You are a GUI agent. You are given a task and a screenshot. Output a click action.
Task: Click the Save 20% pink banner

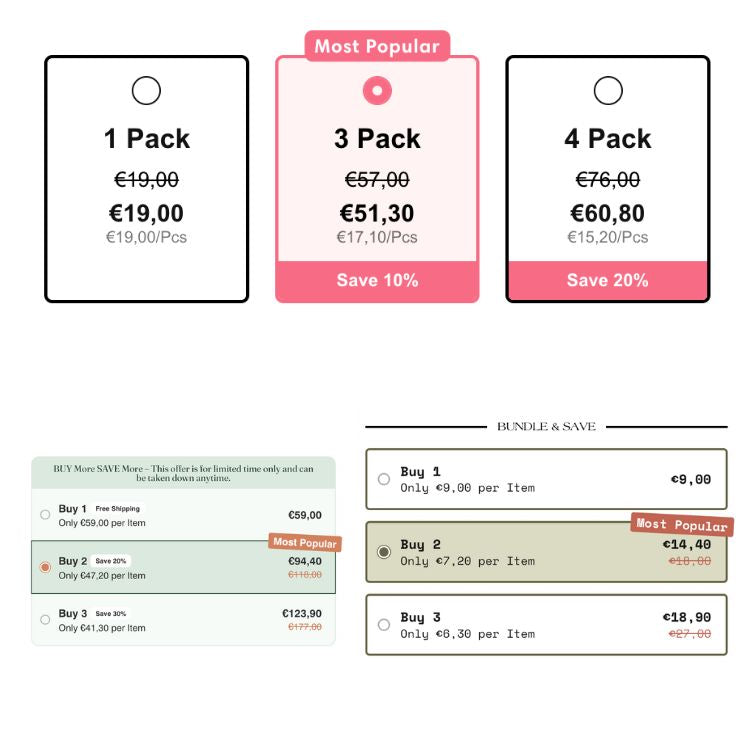tap(608, 280)
